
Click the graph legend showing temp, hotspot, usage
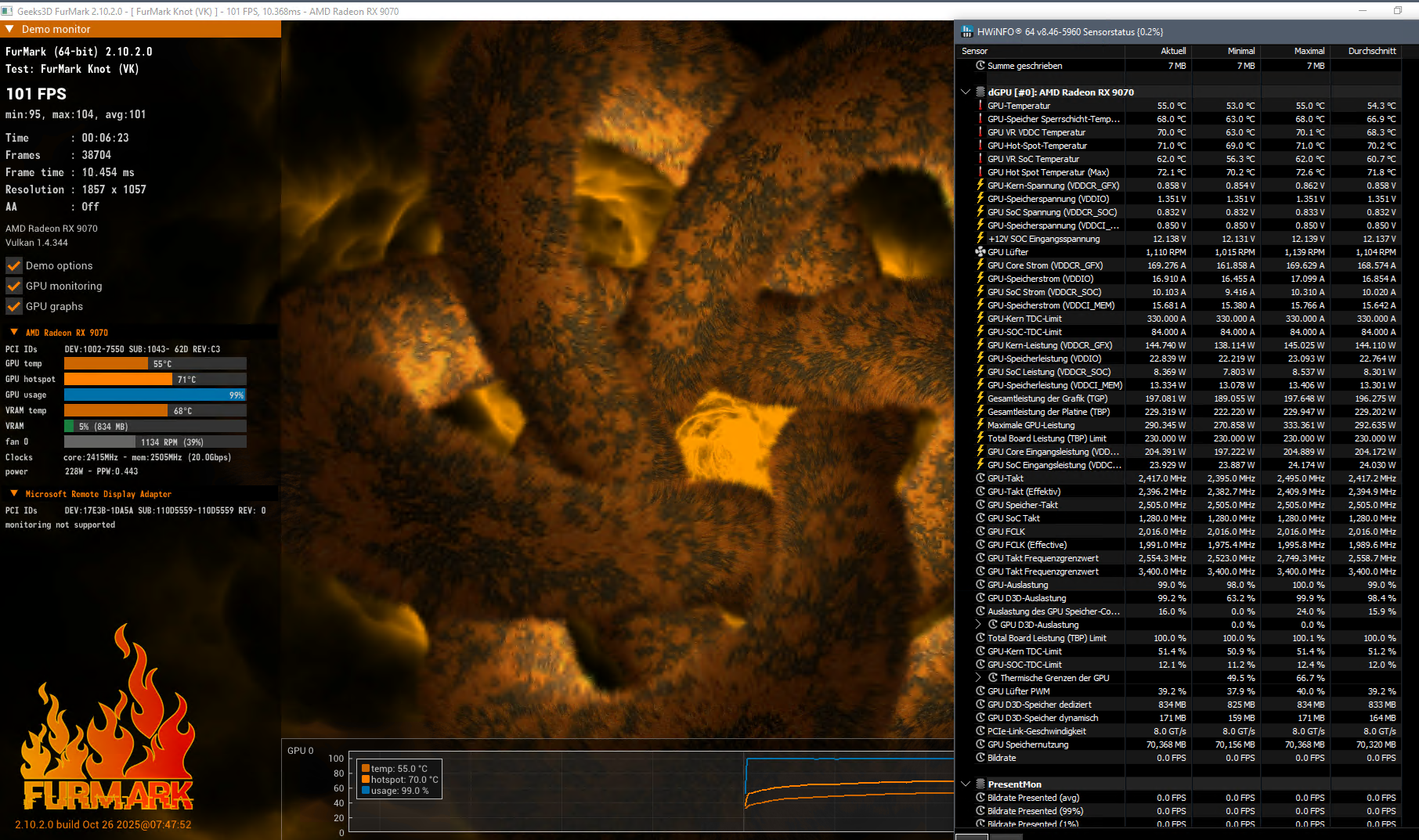point(399,779)
